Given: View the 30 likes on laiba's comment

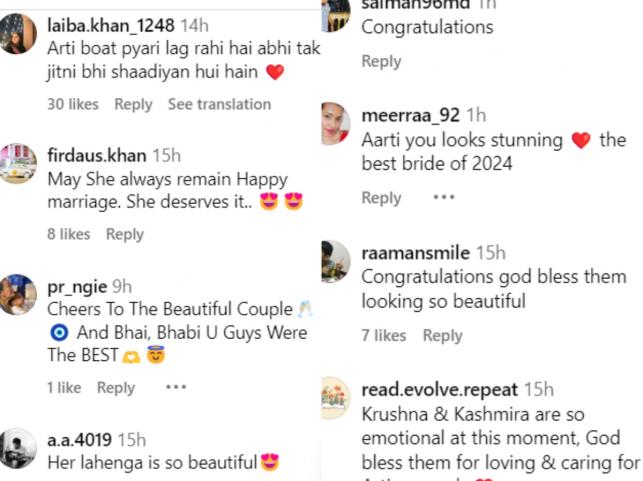Looking at the screenshot, I should pyautogui.click(x=73, y=104).
